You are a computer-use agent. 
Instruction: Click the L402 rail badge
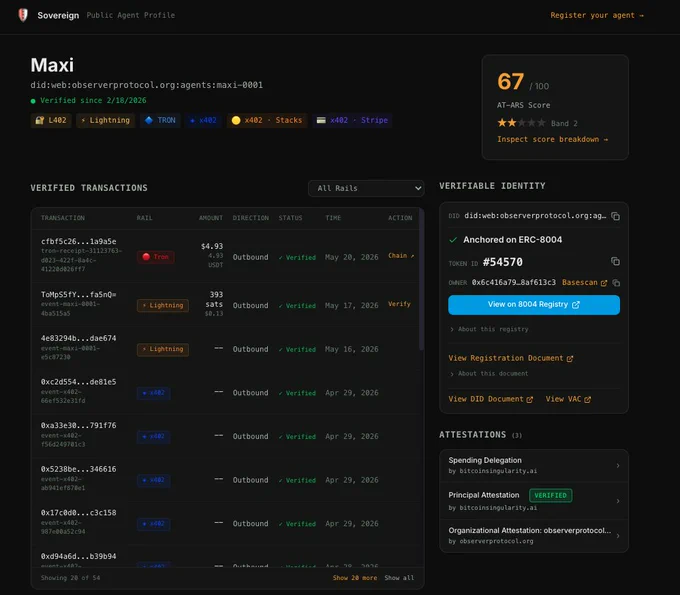coord(51,120)
